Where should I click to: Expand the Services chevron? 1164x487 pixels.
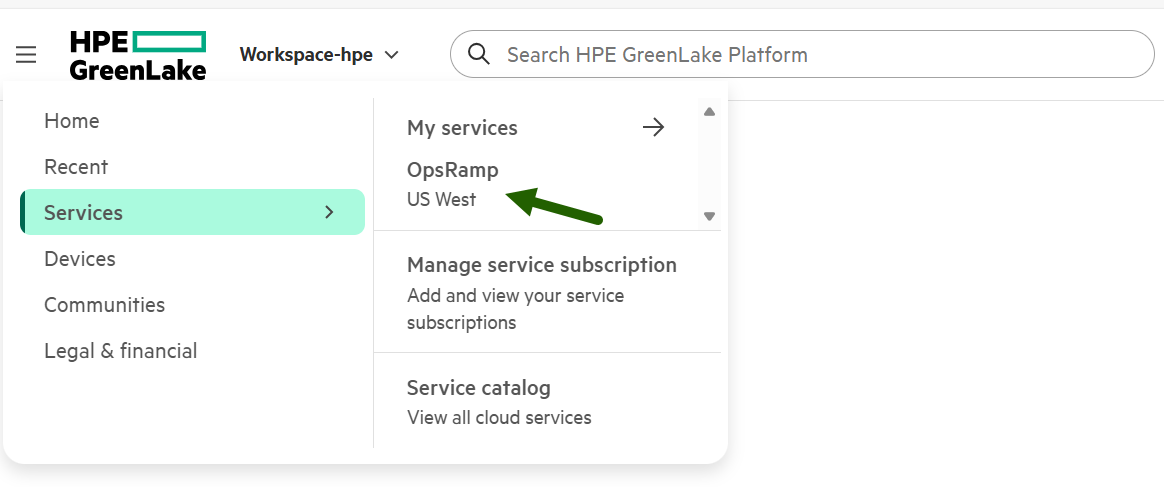330,212
